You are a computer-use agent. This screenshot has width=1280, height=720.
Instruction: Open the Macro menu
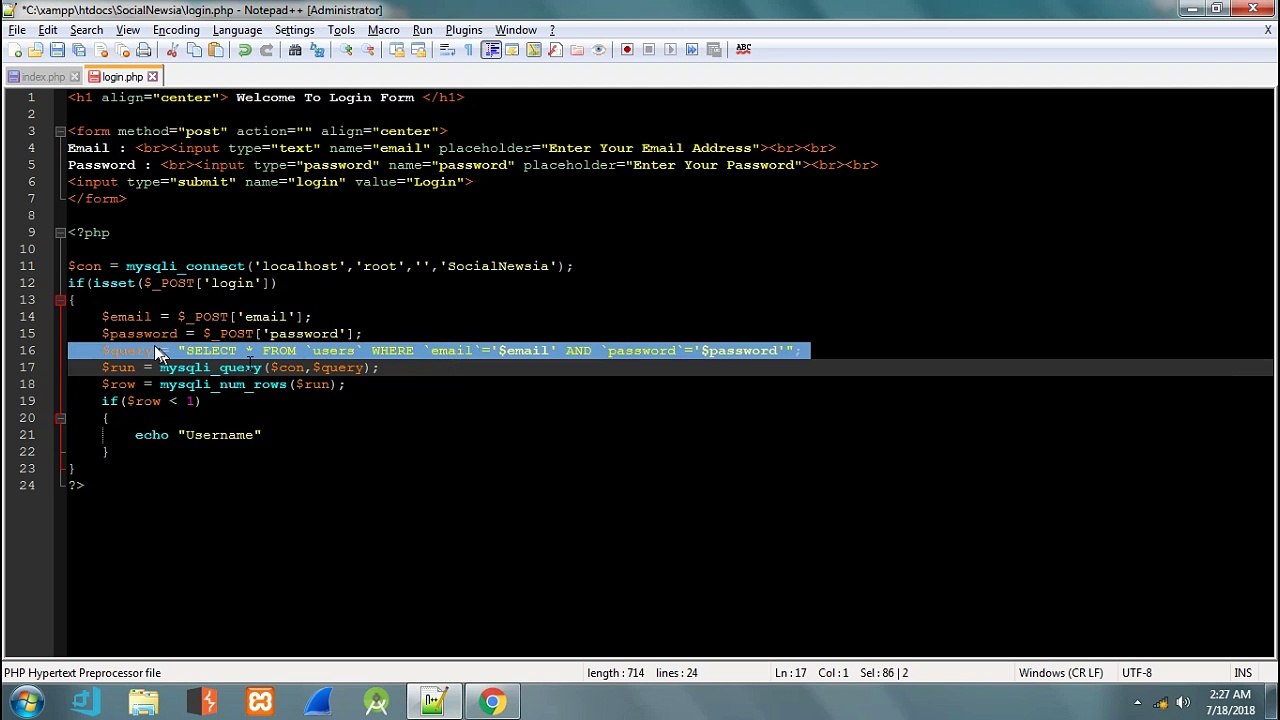click(383, 30)
